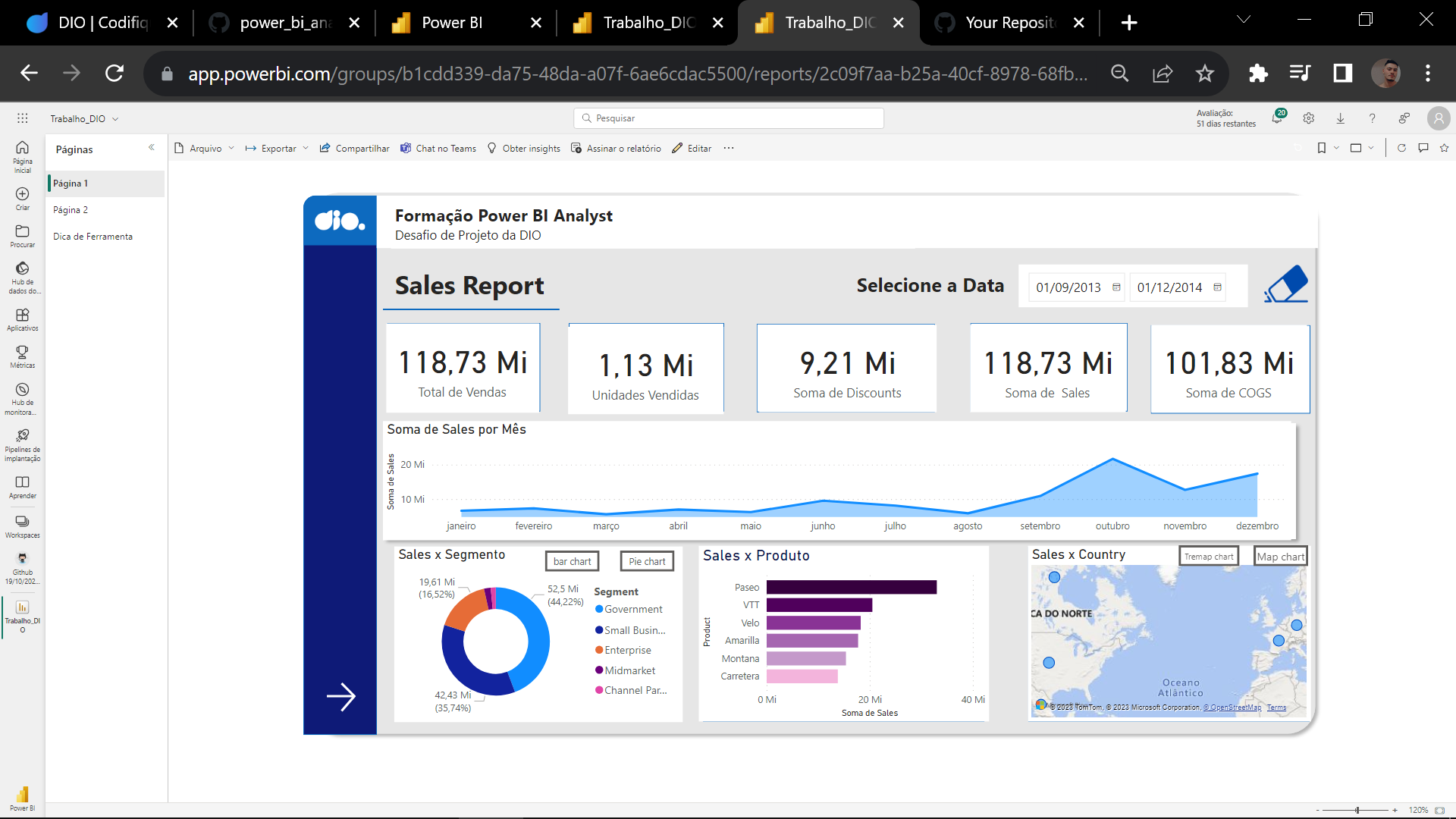Click the eraser icon to clear date filters

click(x=1287, y=283)
